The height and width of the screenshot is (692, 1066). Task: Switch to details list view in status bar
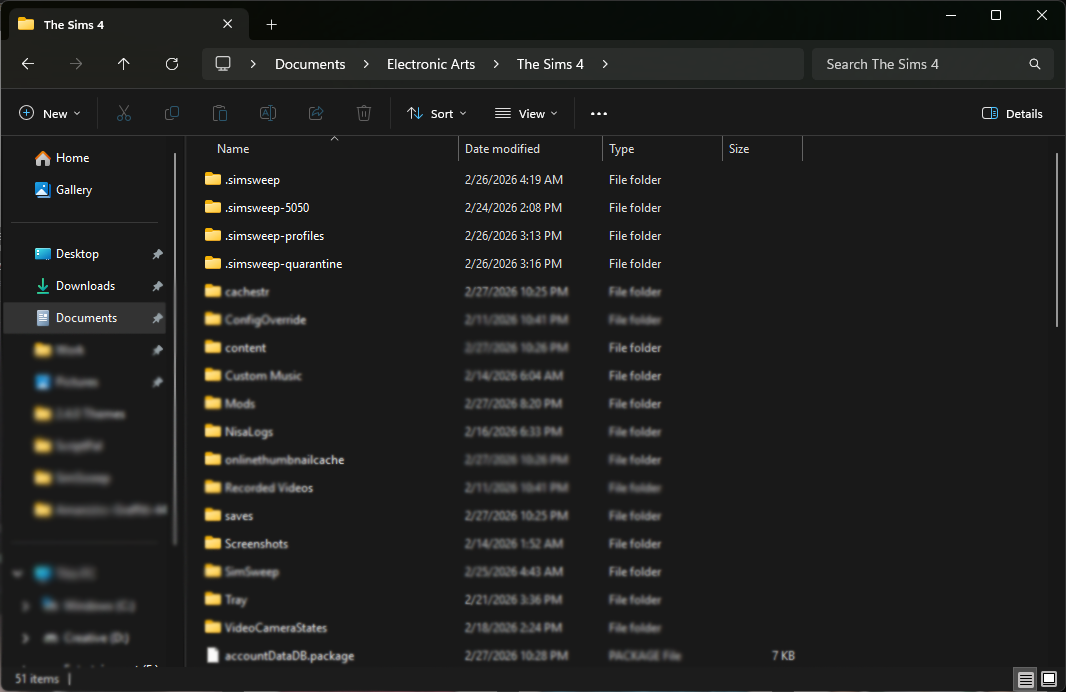pyautogui.click(x=1026, y=679)
